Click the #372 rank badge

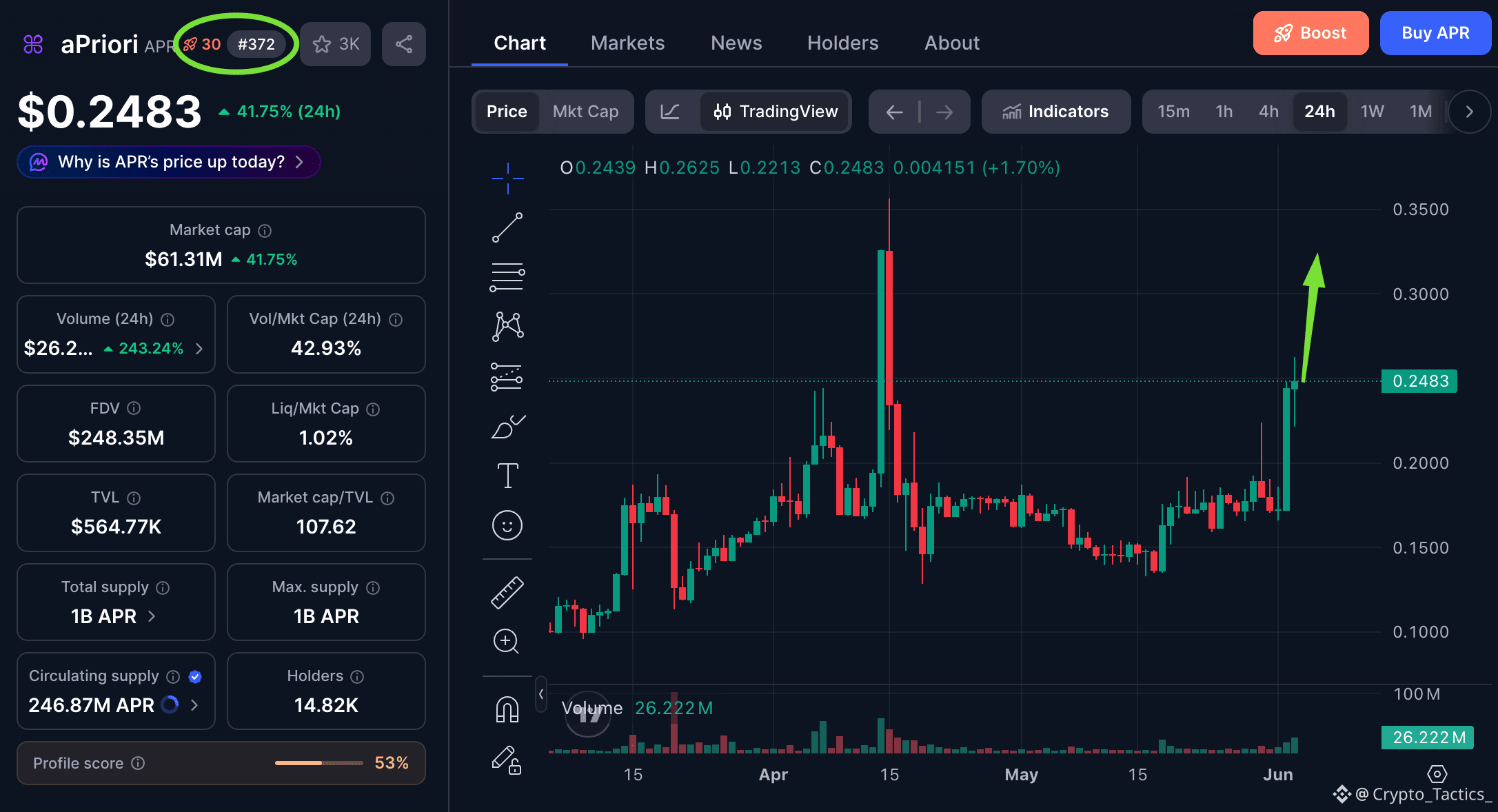[256, 44]
